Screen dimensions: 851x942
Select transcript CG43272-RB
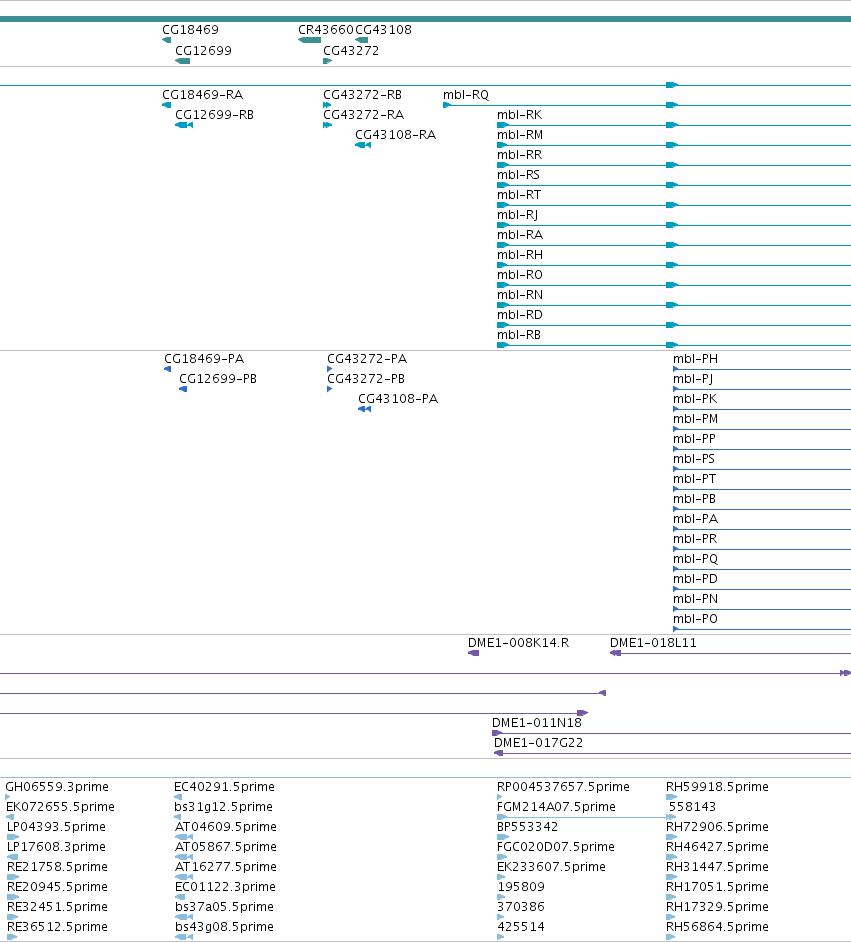point(362,94)
